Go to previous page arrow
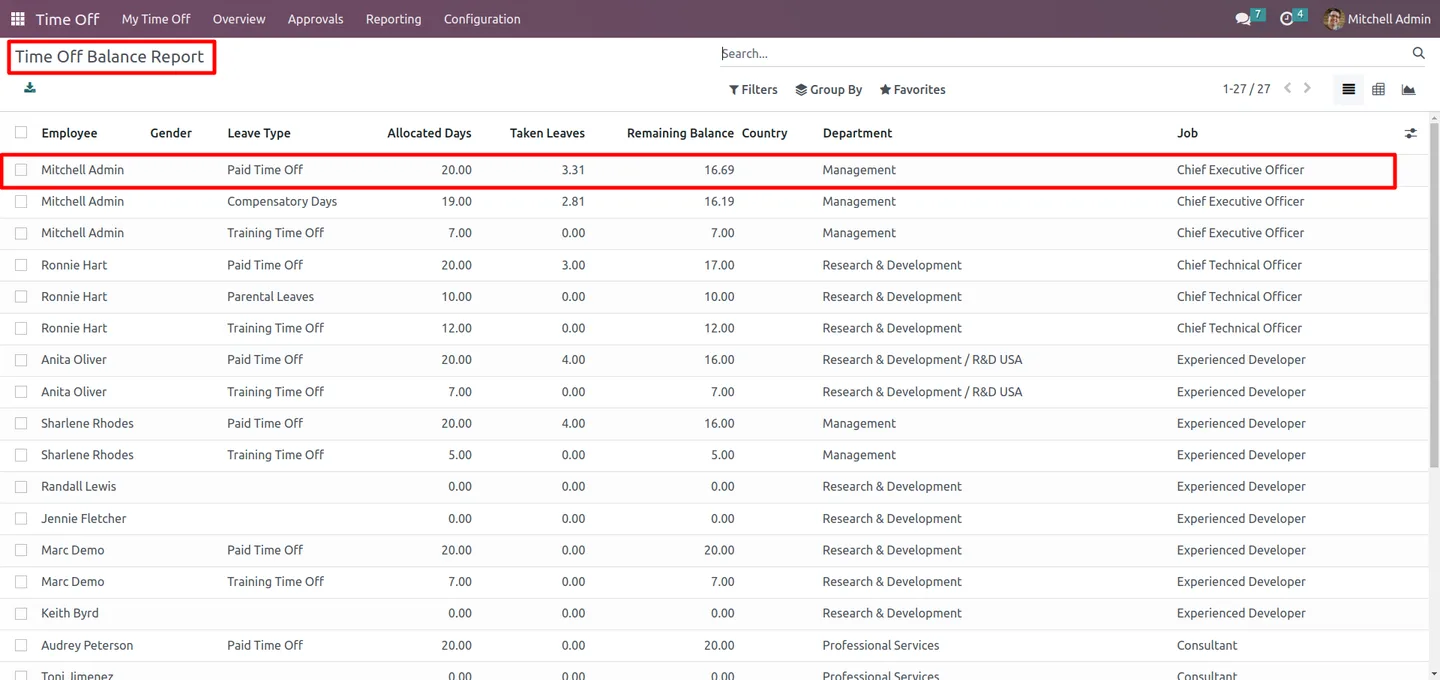 1288,88
